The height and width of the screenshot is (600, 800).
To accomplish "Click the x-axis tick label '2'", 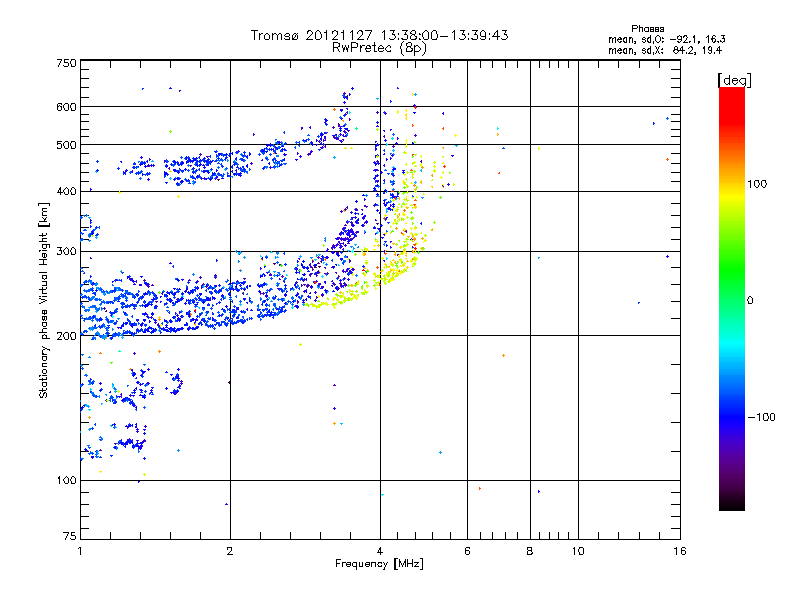I will pyautogui.click(x=230, y=551).
